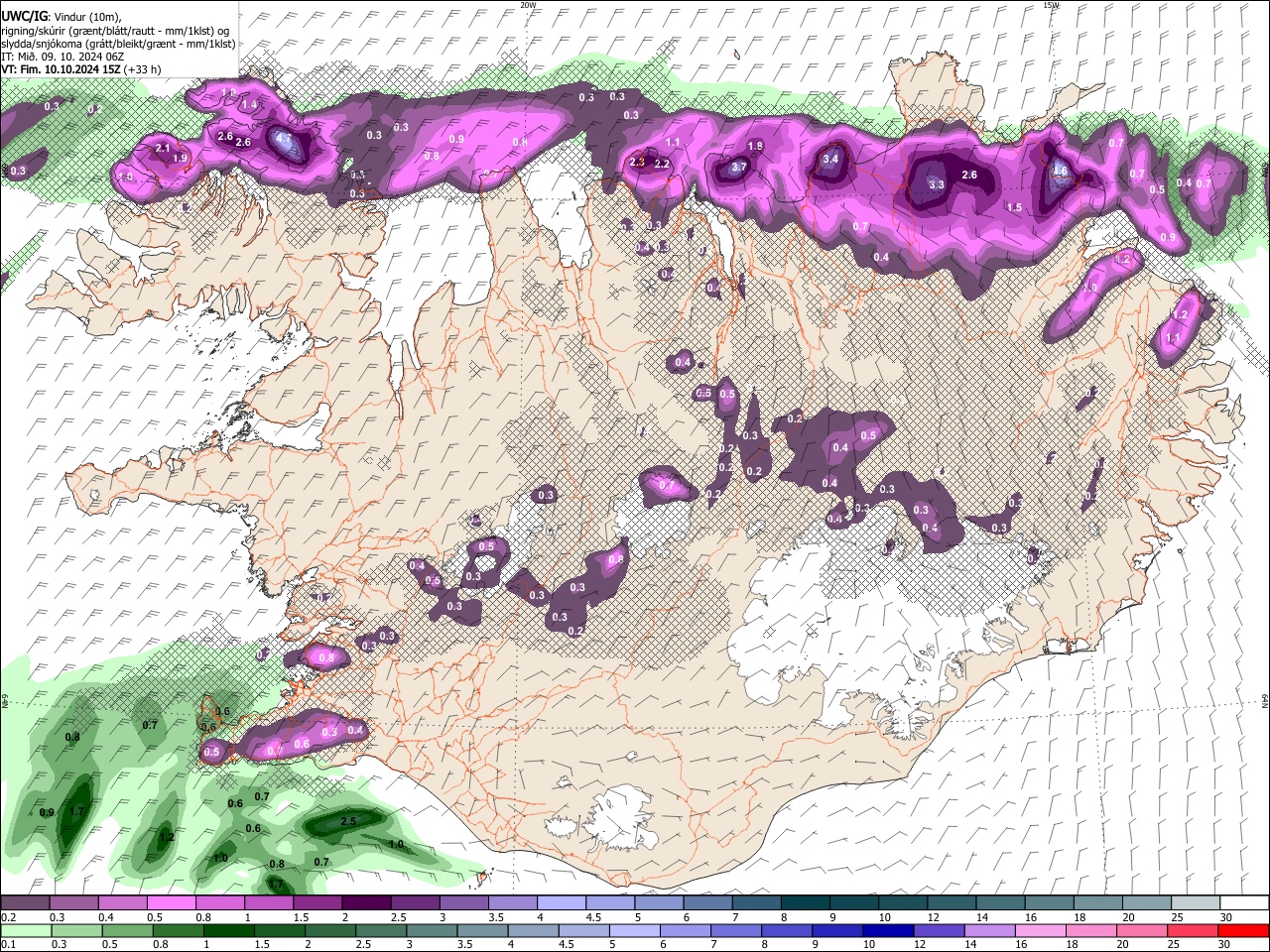The width and height of the screenshot is (1270, 952).
Task: Click the 1.4 snowfall value
Action: (x=249, y=105)
